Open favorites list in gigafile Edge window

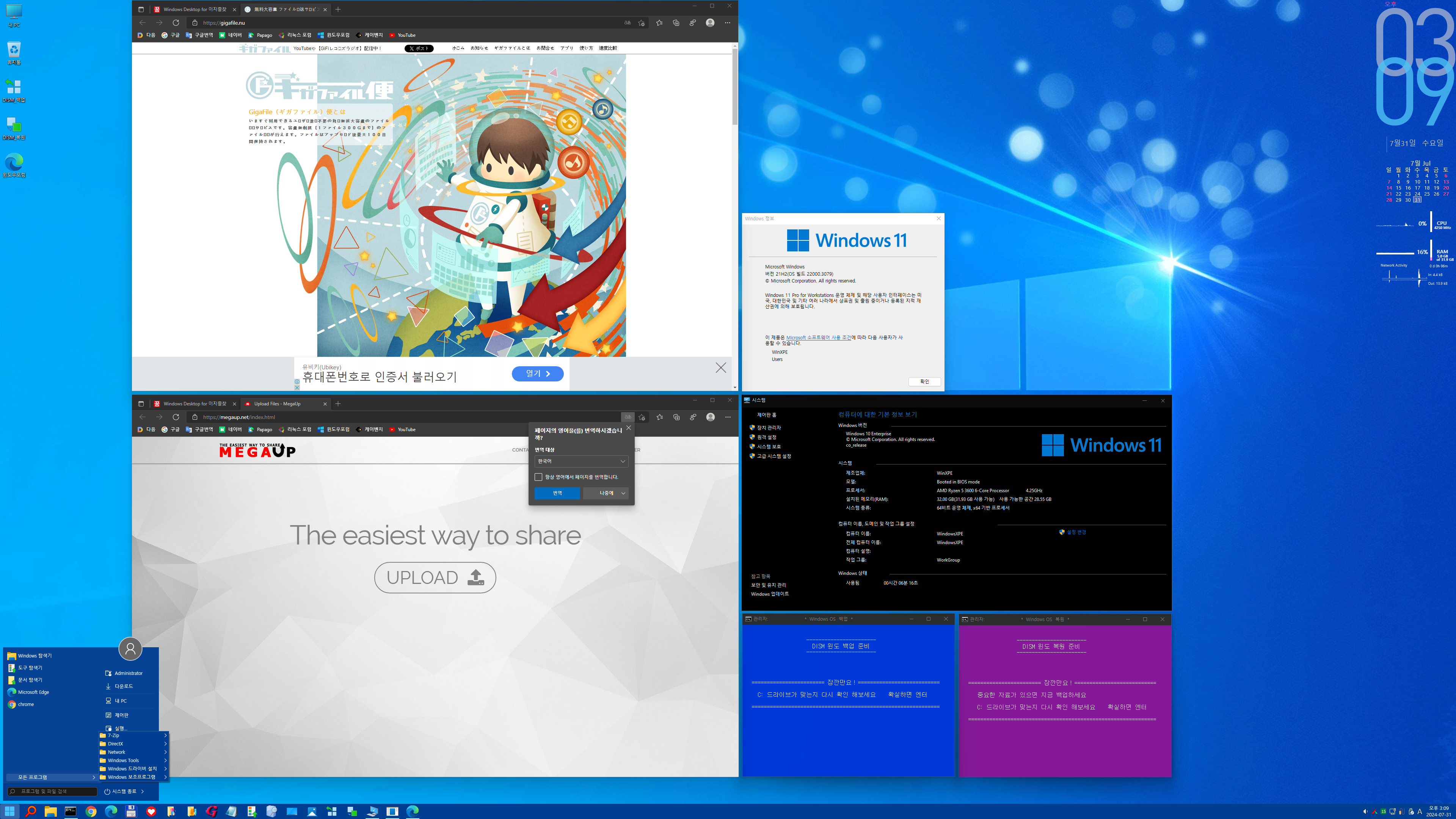click(659, 23)
